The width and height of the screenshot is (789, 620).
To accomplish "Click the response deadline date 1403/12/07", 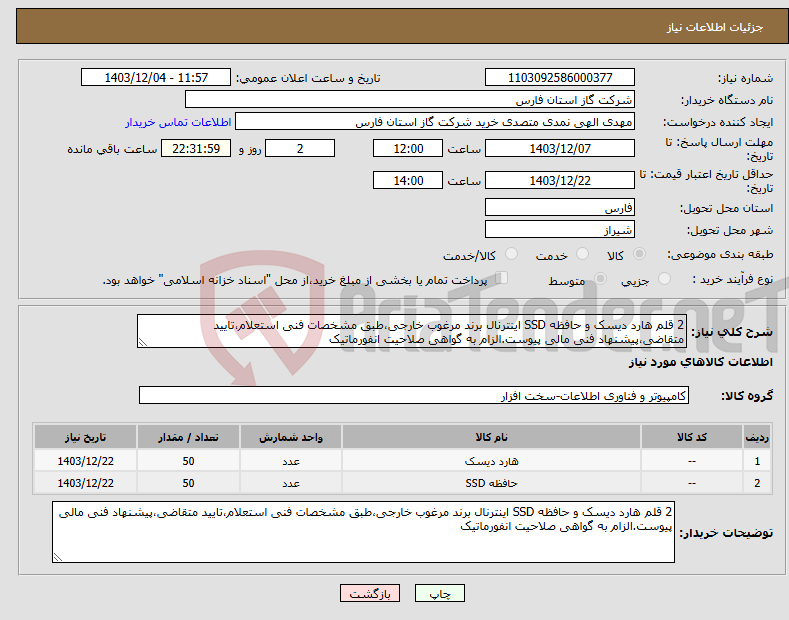I will click(560, 148).
